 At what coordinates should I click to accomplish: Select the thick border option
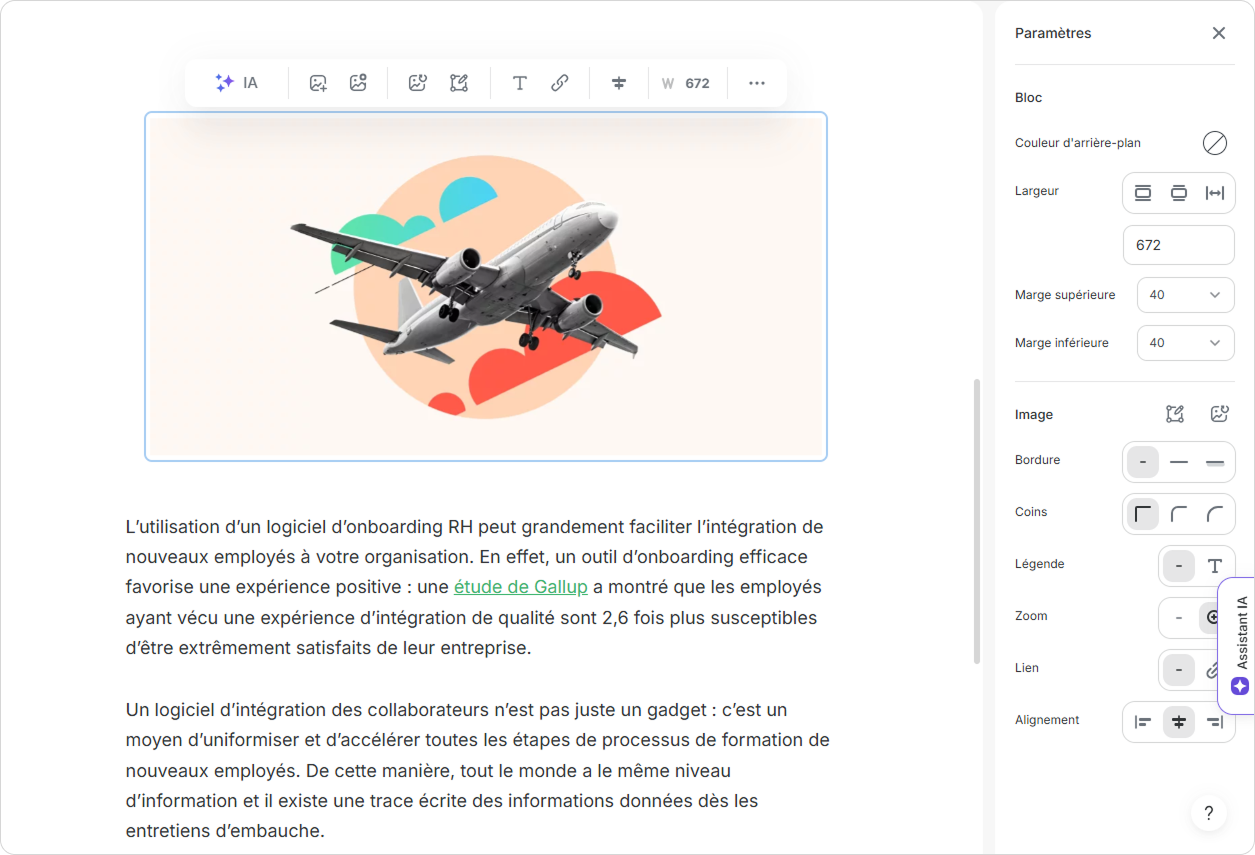click(x=1215, y=462)
